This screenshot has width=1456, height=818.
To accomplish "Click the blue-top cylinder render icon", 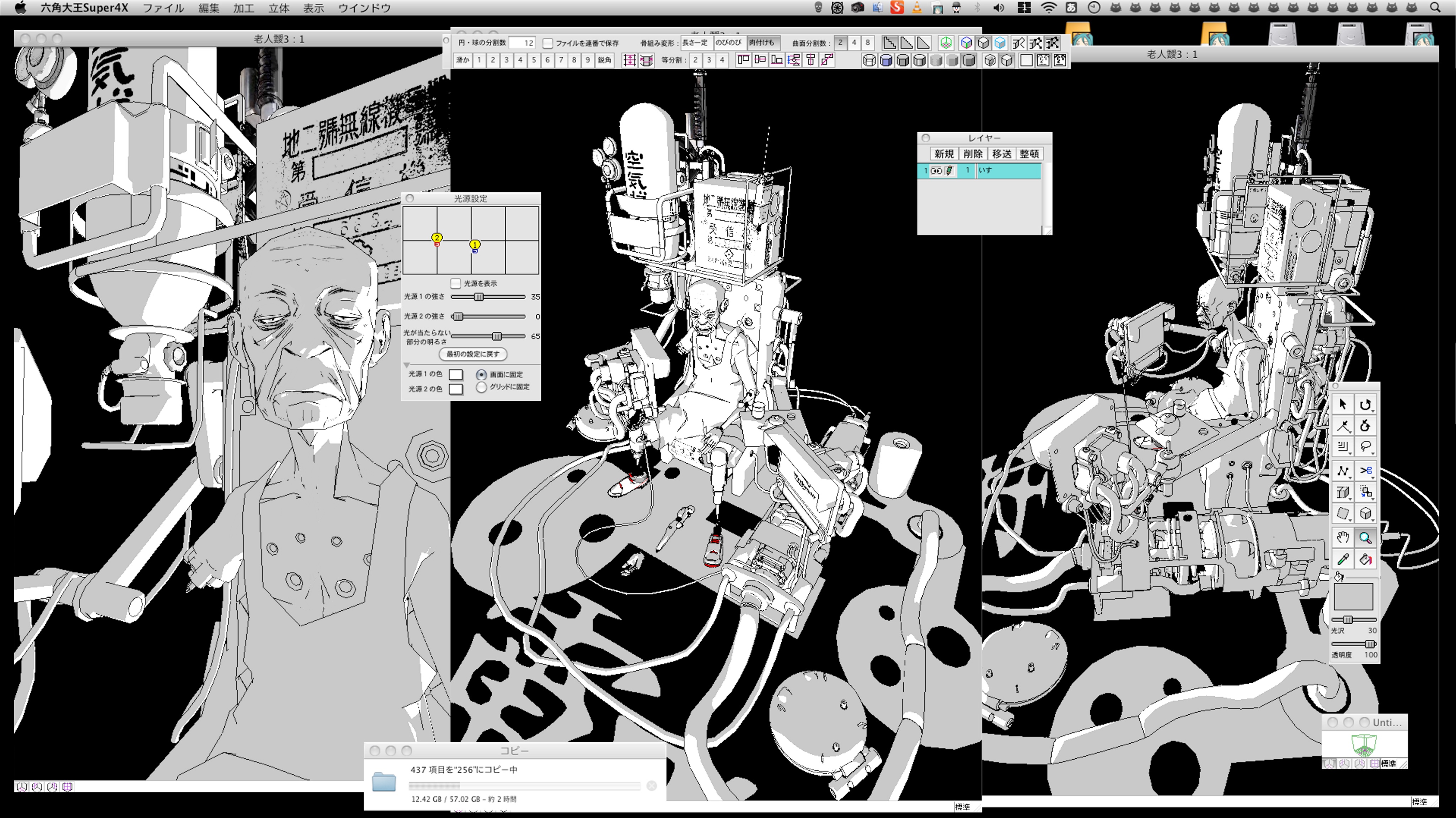I will pos(886,60).
